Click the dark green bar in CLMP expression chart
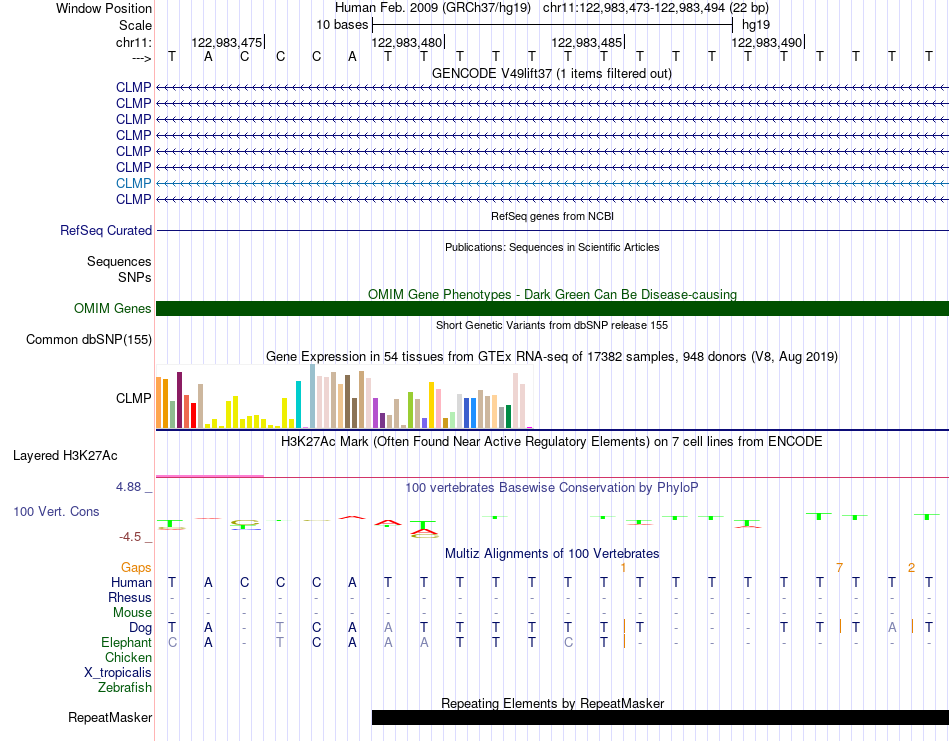Viewport: 950px width, 741px height. click(x=508, y=416)
